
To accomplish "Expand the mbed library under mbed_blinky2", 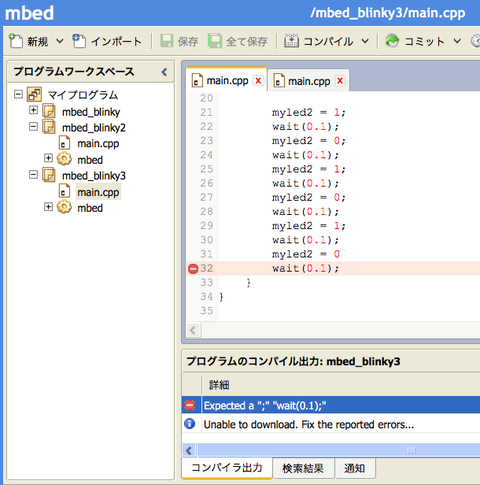I will [49, 158].
